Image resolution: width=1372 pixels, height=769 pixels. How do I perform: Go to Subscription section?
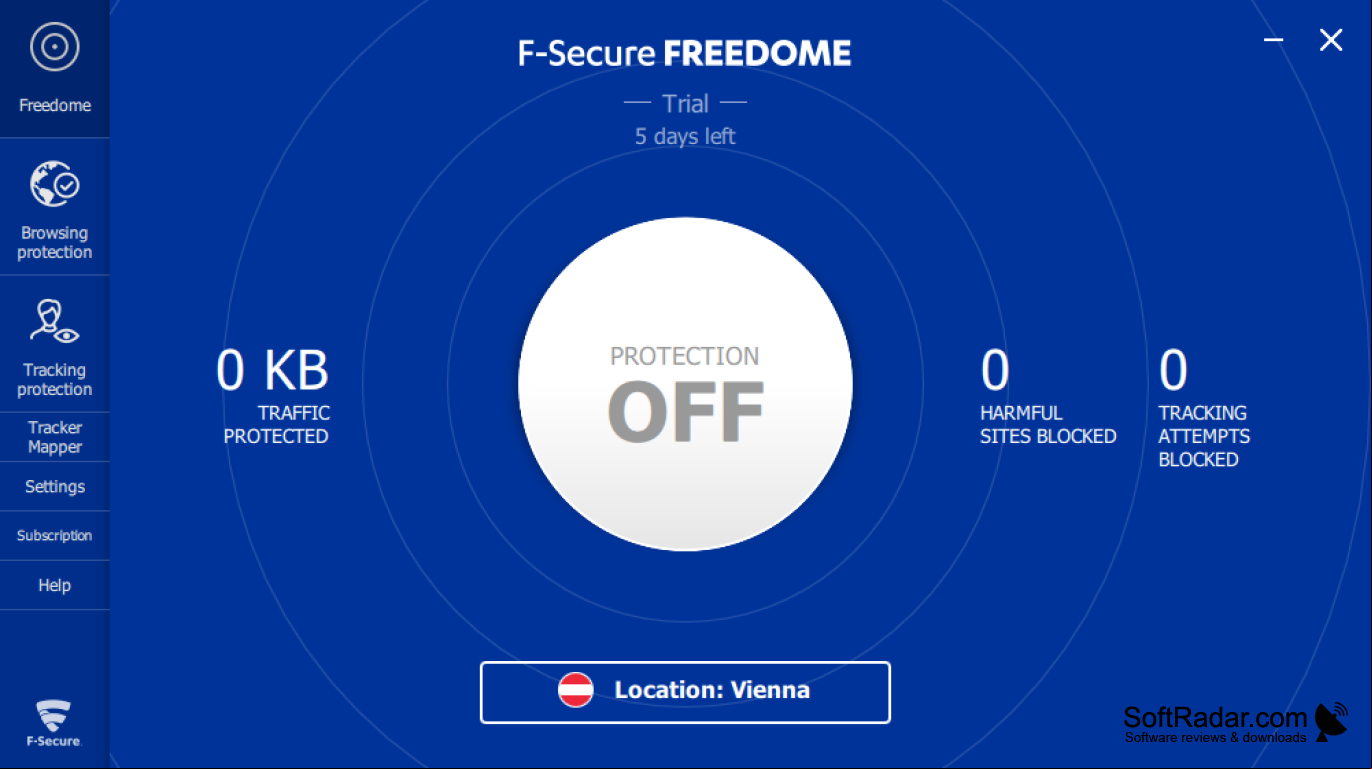(54, 536)
